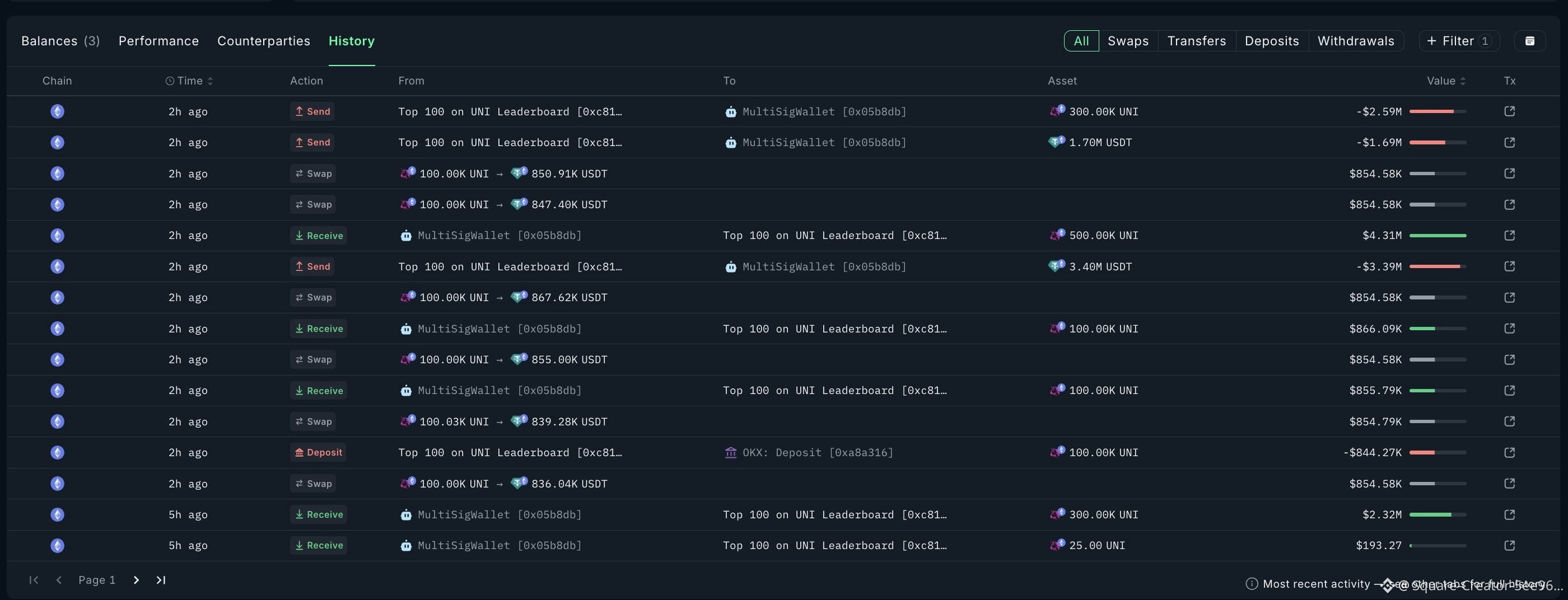Select the All filter option
Viewport: 1568px width, 600px height.
[x=1081, y=41]
